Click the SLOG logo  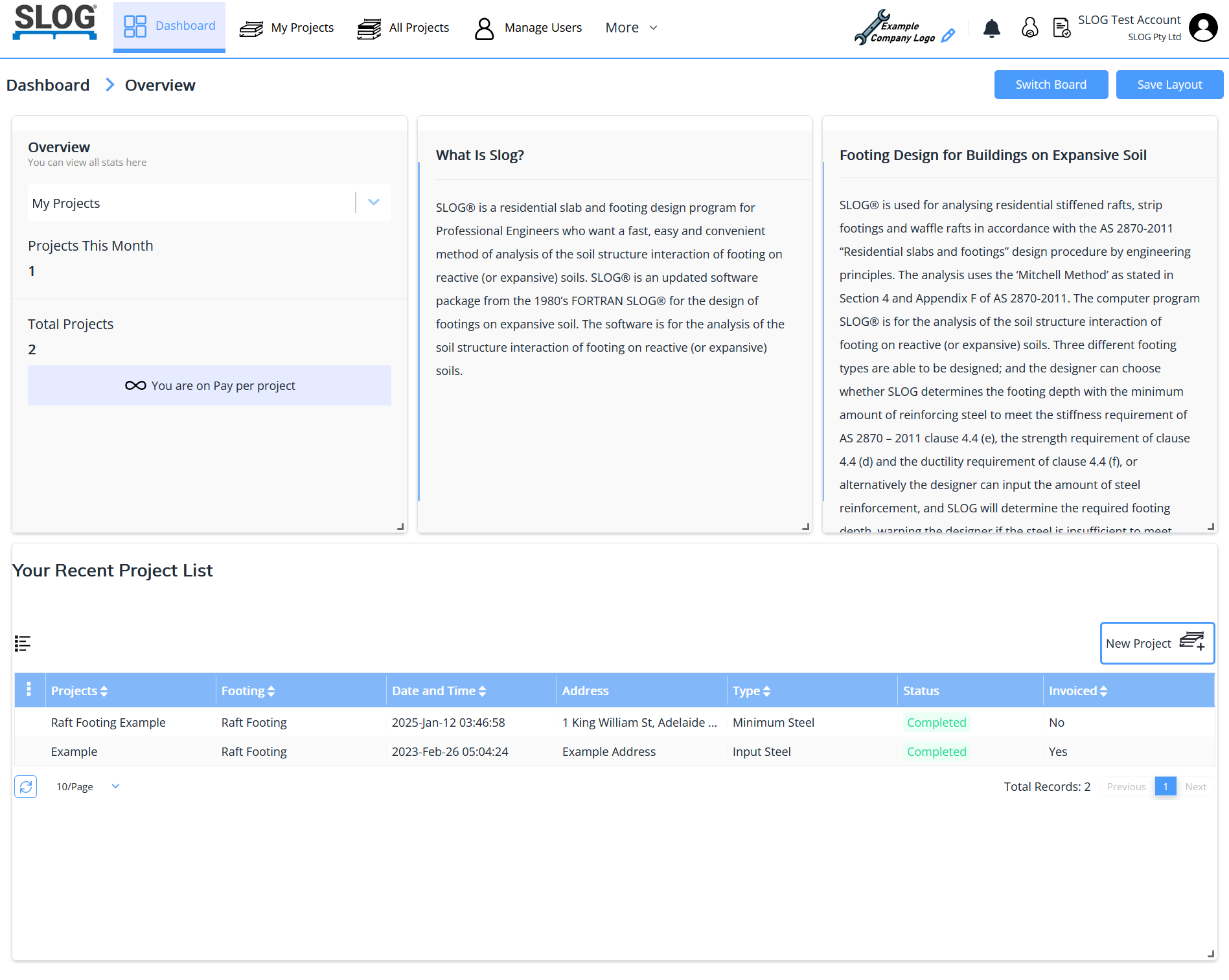(x=55, y=22)
